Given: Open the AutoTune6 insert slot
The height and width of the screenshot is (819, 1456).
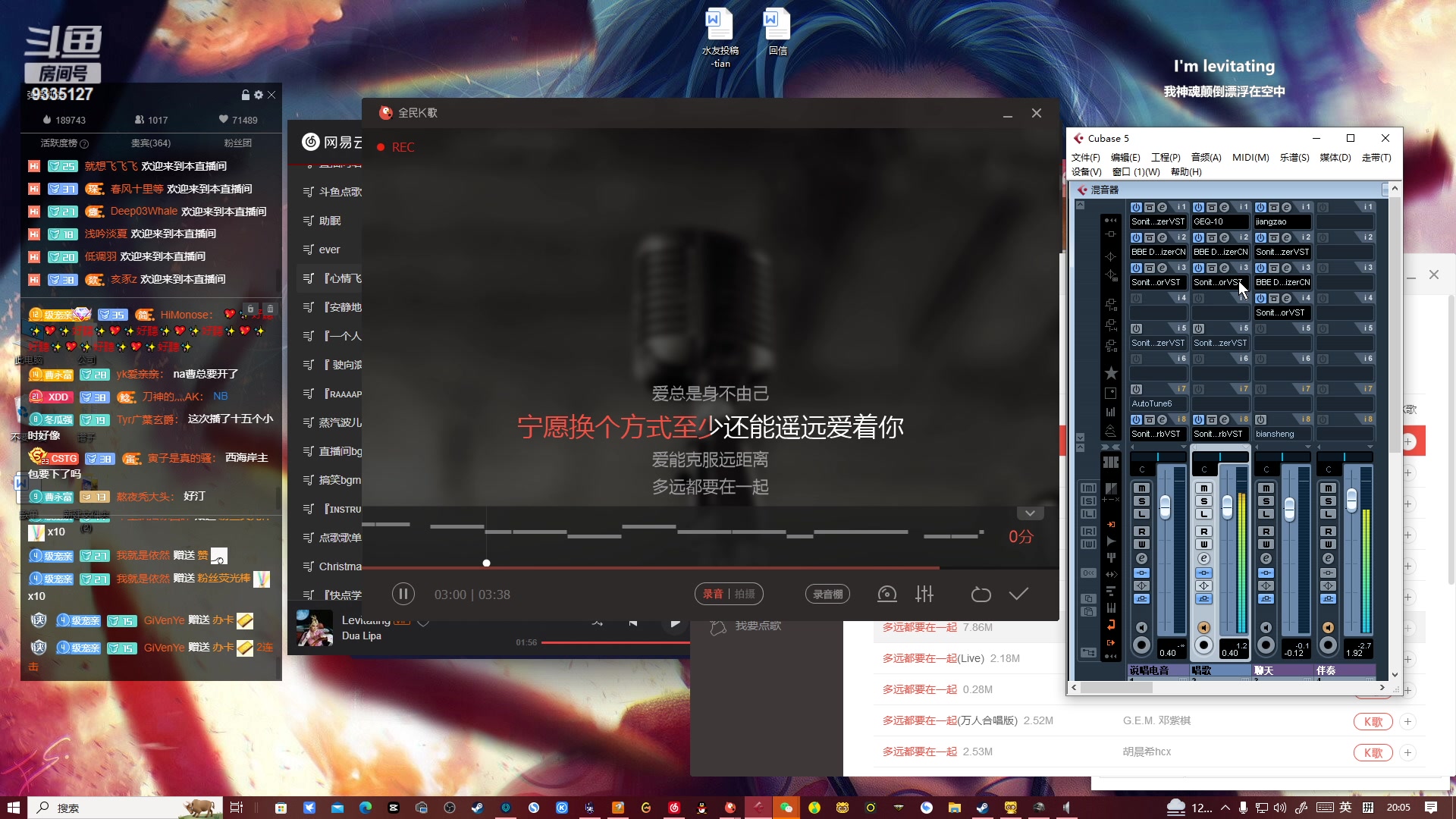Looking at the screenshot, I should point(1157,403).
